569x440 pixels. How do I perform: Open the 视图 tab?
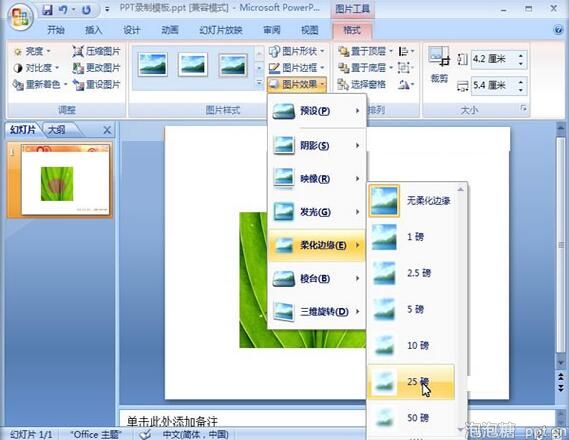click(310, 30)
